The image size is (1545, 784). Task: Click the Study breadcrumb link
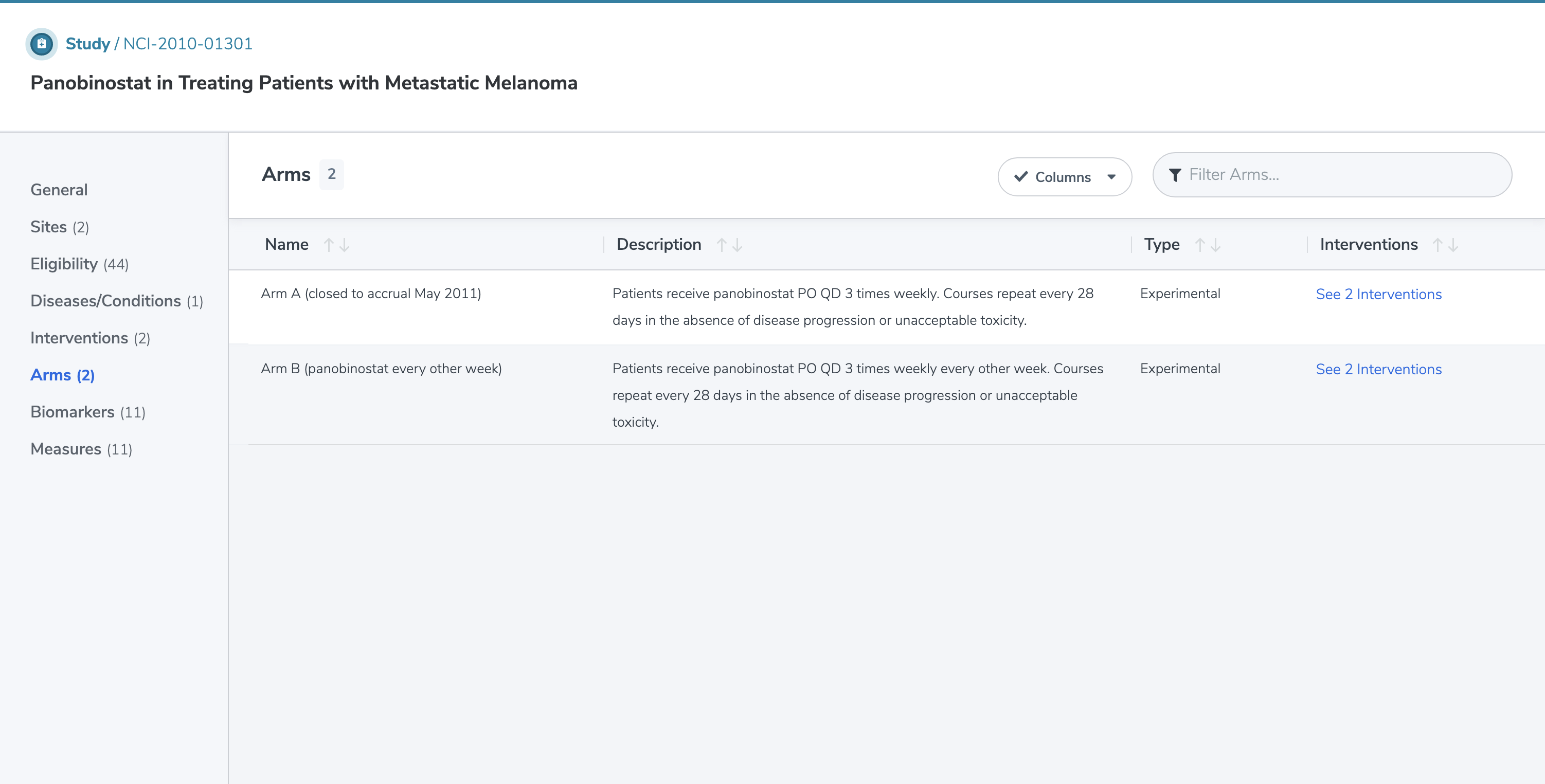coord(87,44)
